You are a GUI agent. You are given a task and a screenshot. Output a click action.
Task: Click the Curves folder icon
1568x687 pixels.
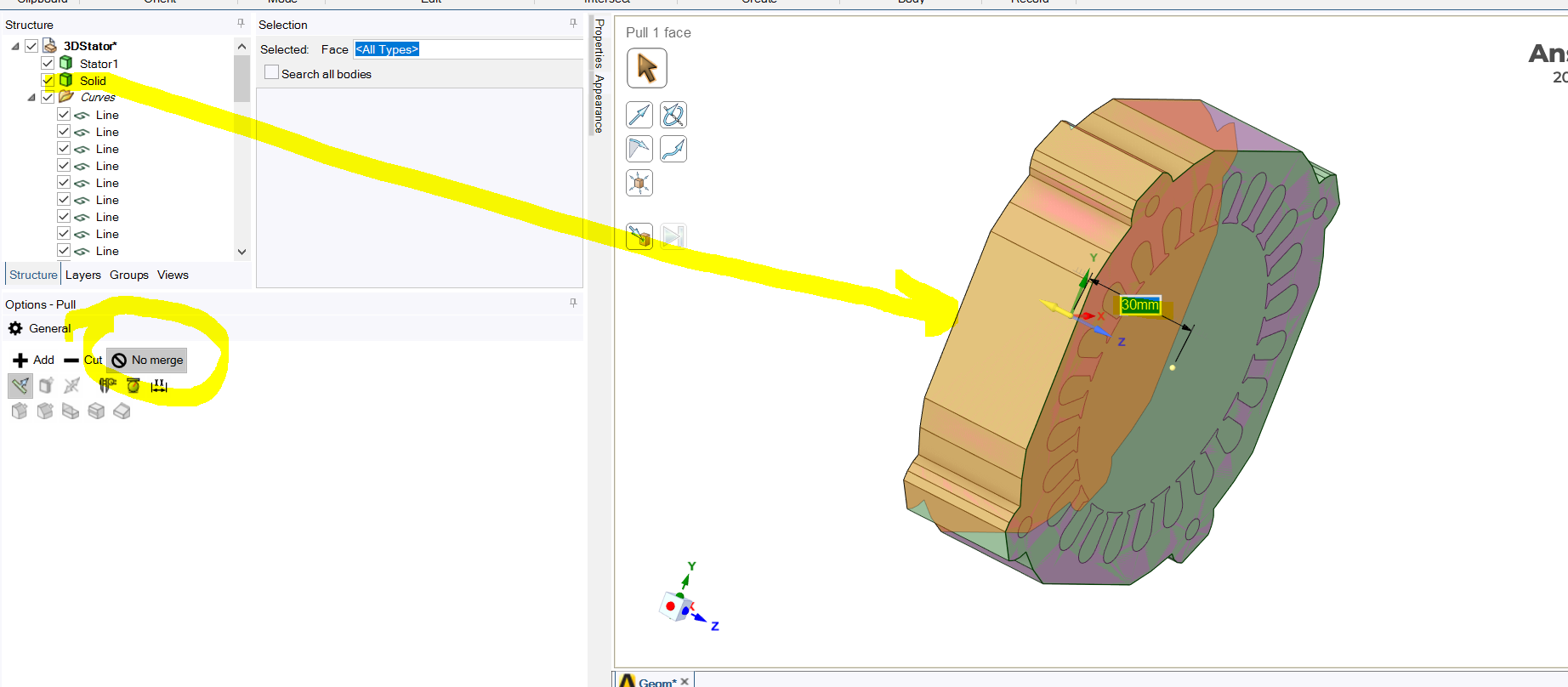coord(66,97)
